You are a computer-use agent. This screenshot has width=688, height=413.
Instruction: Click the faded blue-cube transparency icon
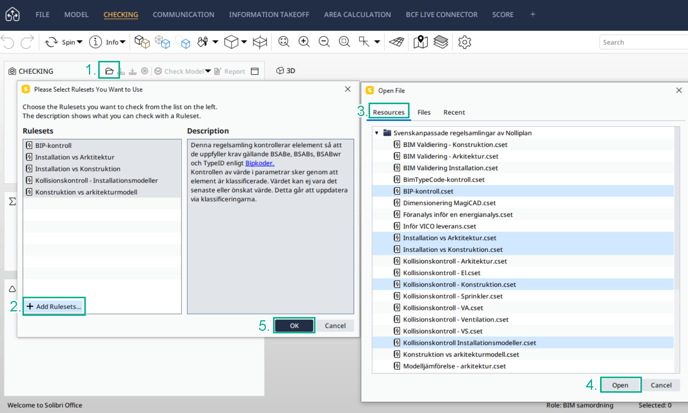point(183,42)
